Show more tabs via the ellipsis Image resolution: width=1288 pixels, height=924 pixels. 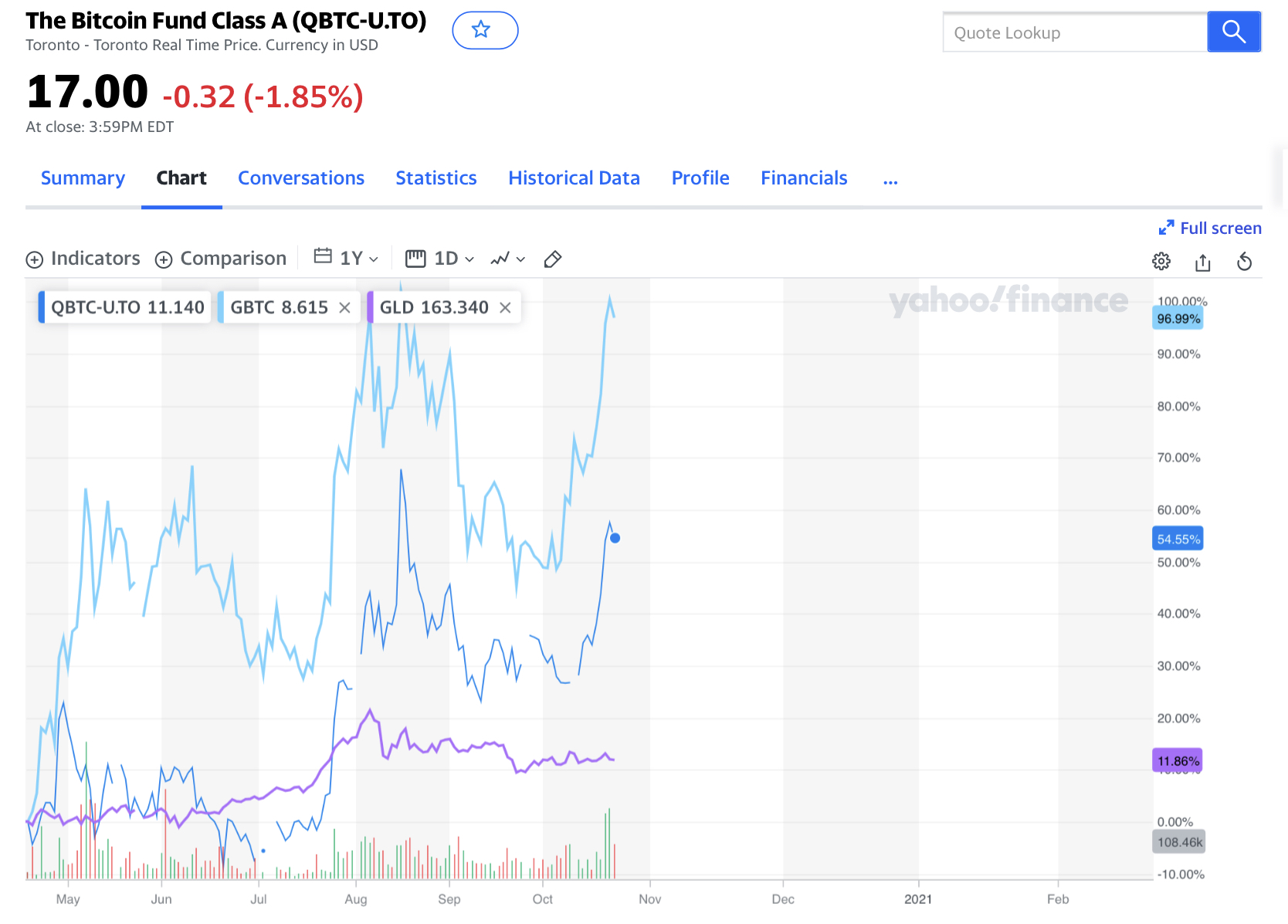[890, 180]
